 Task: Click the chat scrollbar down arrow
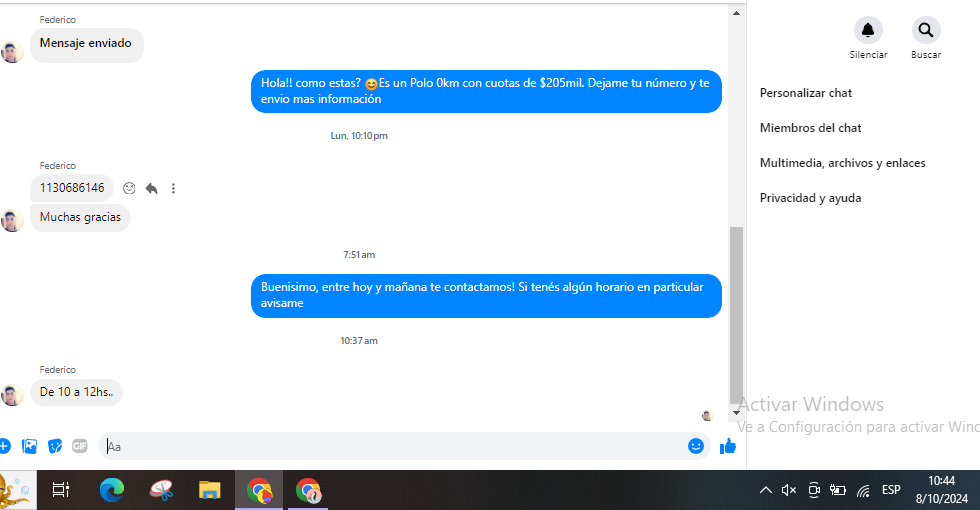(736, 412)
